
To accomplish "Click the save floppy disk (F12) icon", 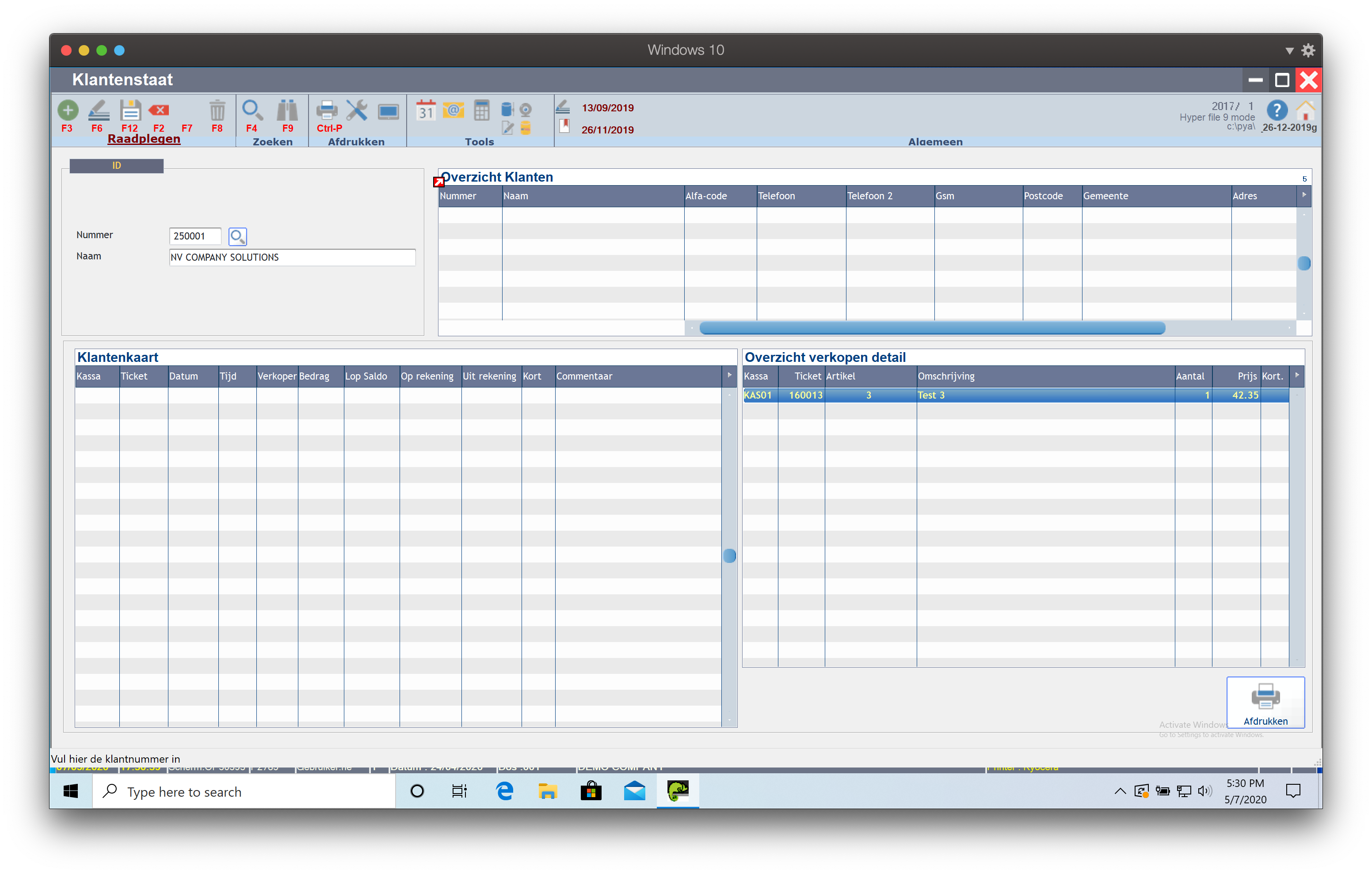I will click(x=130, y=110).
